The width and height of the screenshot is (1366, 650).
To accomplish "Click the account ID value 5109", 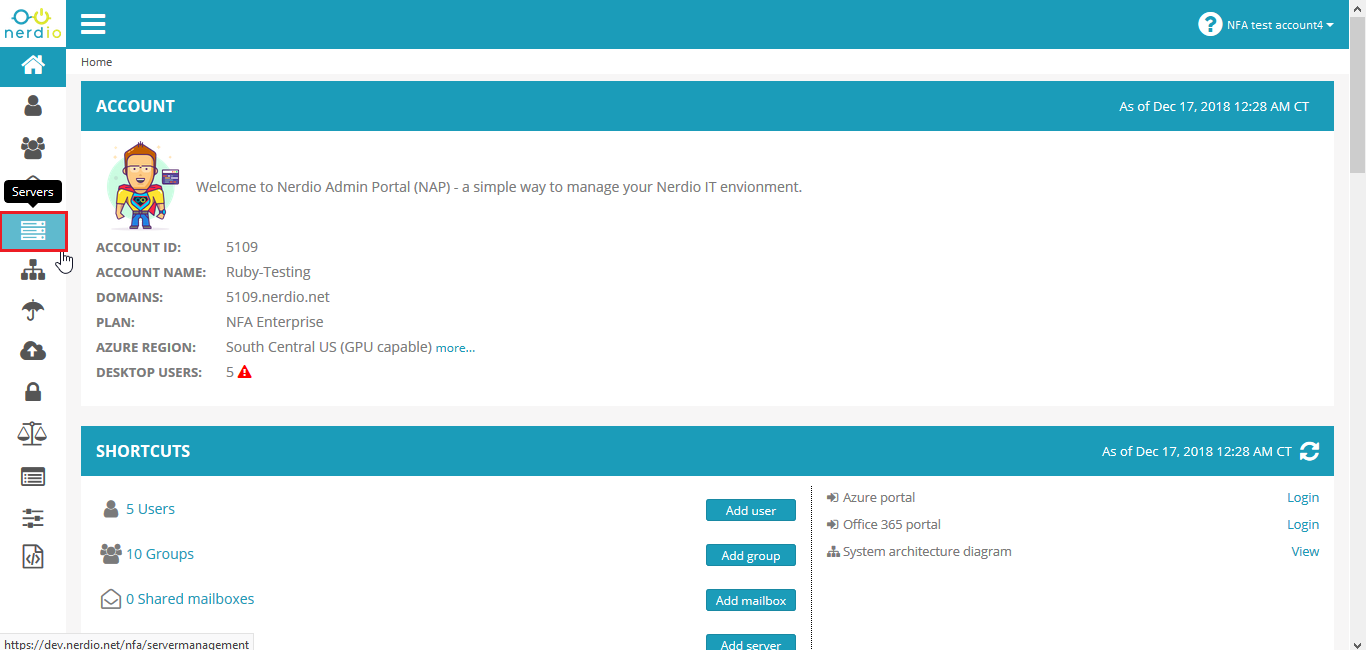I will pos(242,247).
